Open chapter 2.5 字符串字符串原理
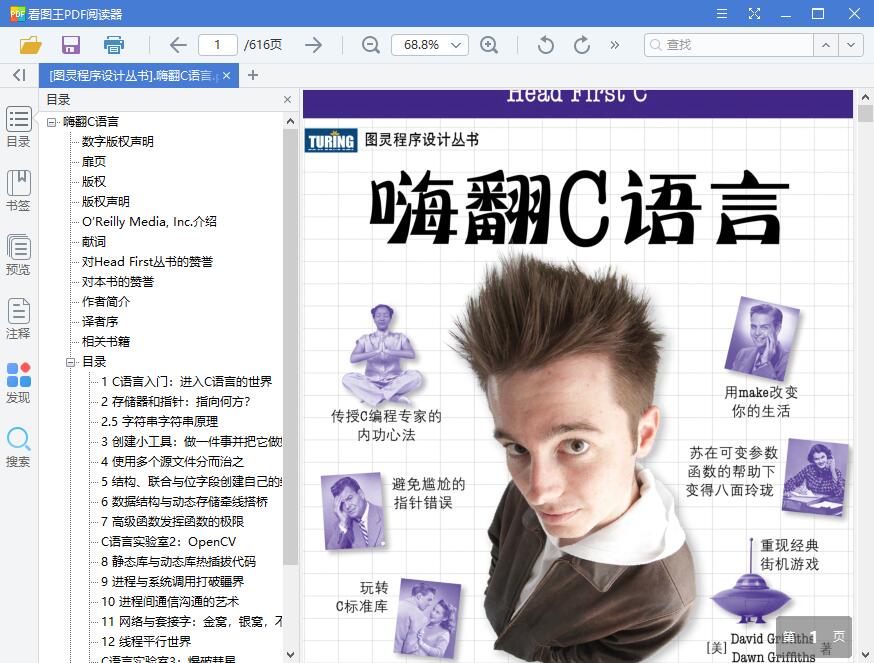Screen dimensions: 874x663 point(159,422)
